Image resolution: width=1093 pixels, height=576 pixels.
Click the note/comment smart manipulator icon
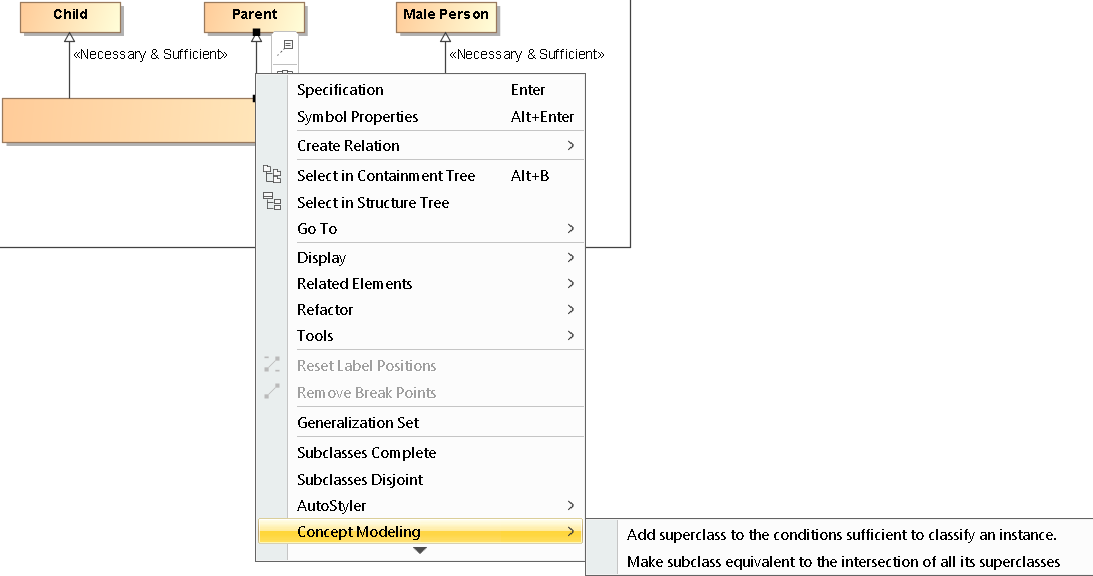pos(286,46)
